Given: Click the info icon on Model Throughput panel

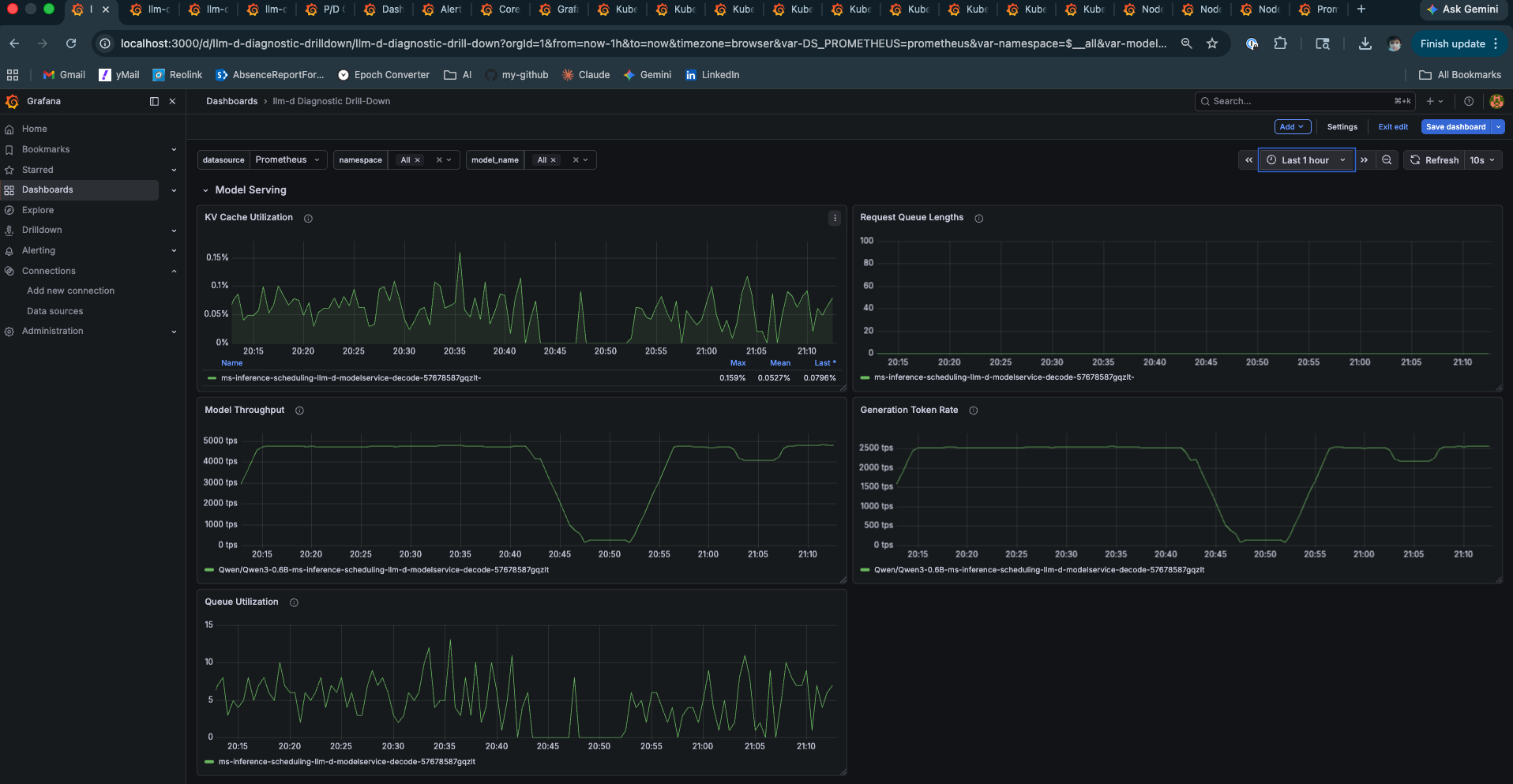Looking at the screenshot, I should pyautogui.click(x=299, y=411).
